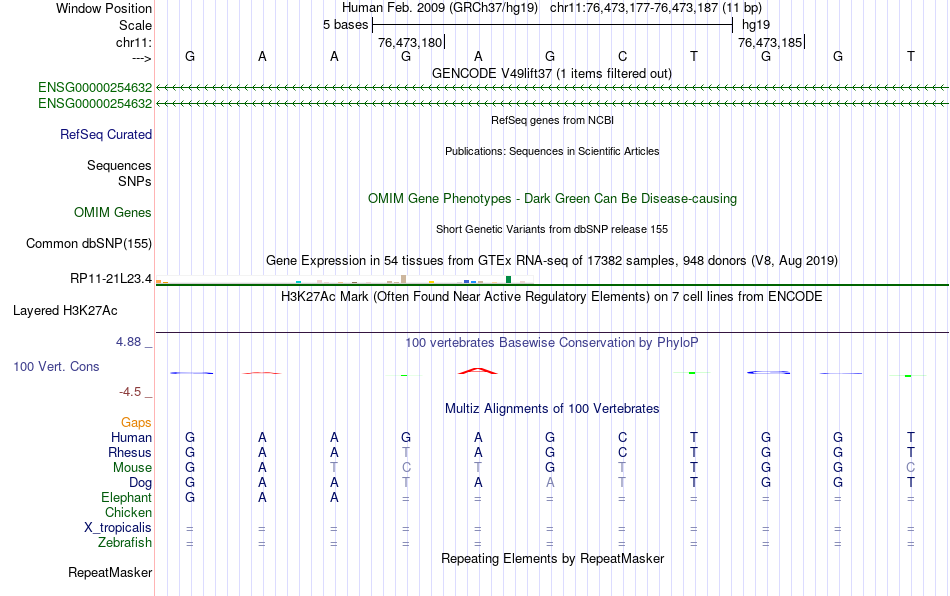The image size is (950, 596).
Task: Click Multiz Alignments of 100 Vertebrates title
Action: [552, 409]
